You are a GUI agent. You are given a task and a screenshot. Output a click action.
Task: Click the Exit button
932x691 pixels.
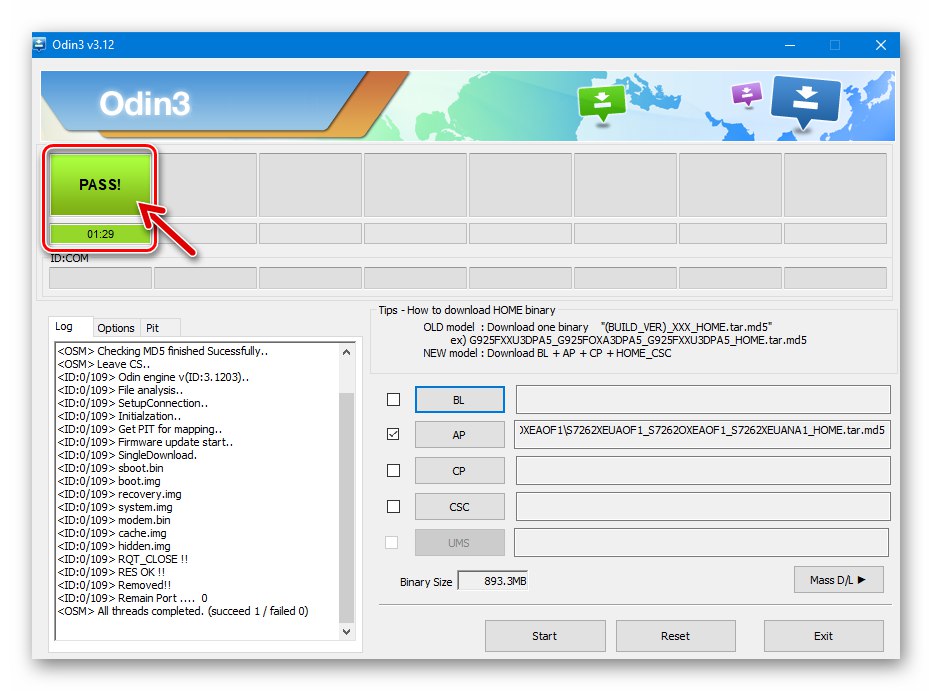pyautogui.click(x=823, y=636)
